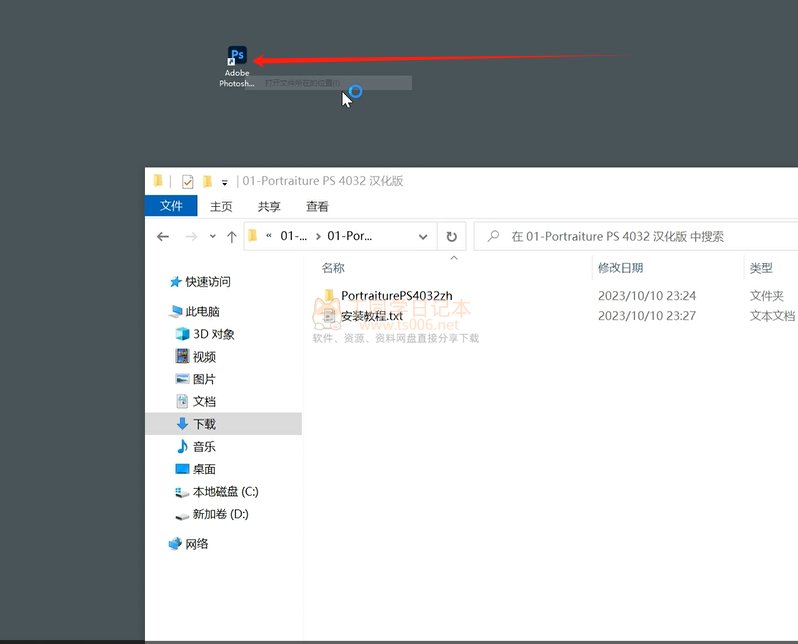Expand the address bar path history dropdown
This screenshot has height=644, width=798.
pos(423,237)
